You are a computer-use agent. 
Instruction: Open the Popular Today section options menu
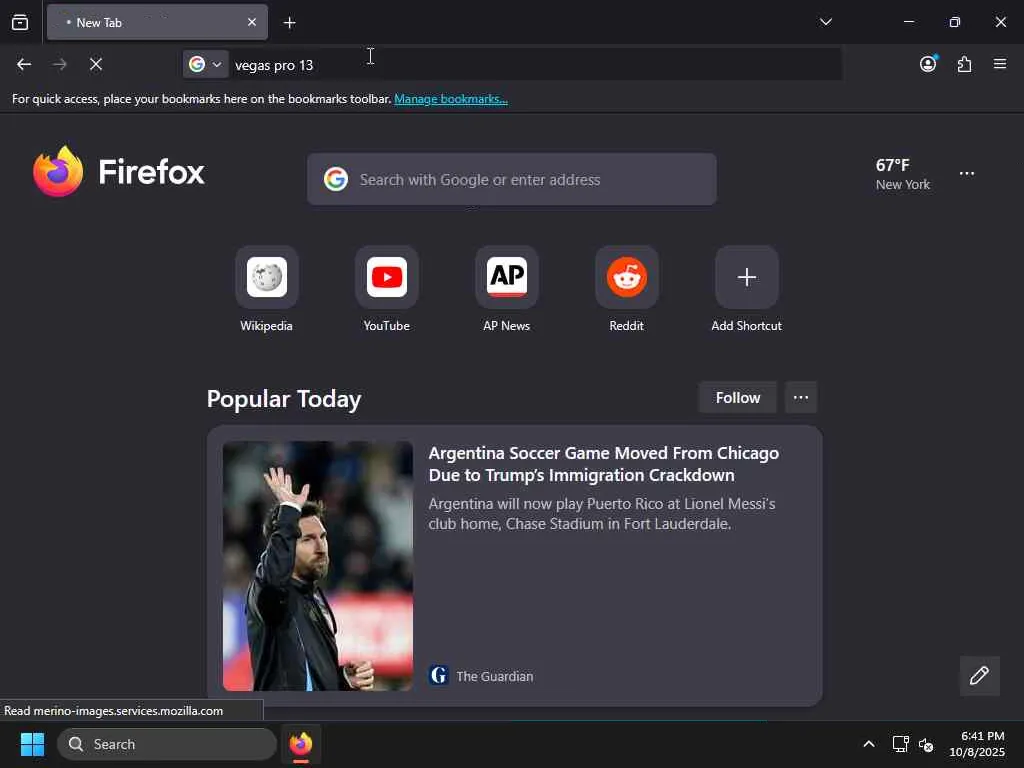tap(801, 398)
